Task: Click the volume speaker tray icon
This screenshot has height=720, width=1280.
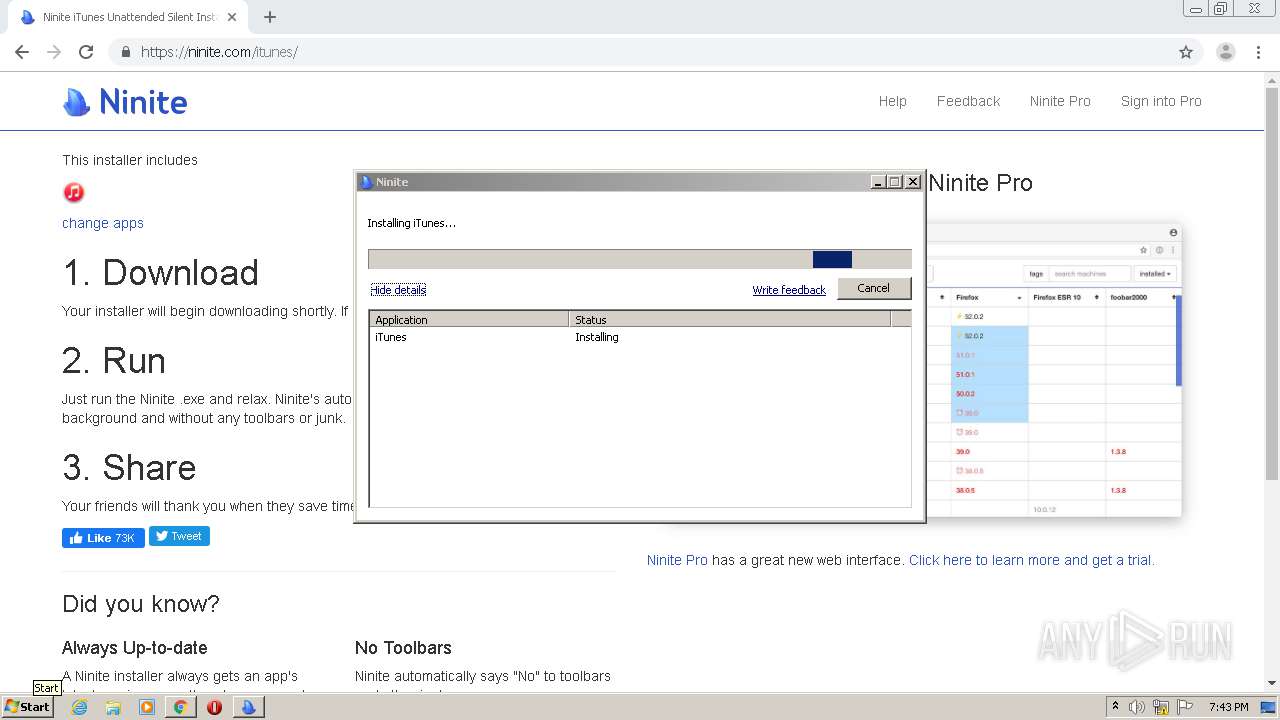Action: pos(1137,707)
